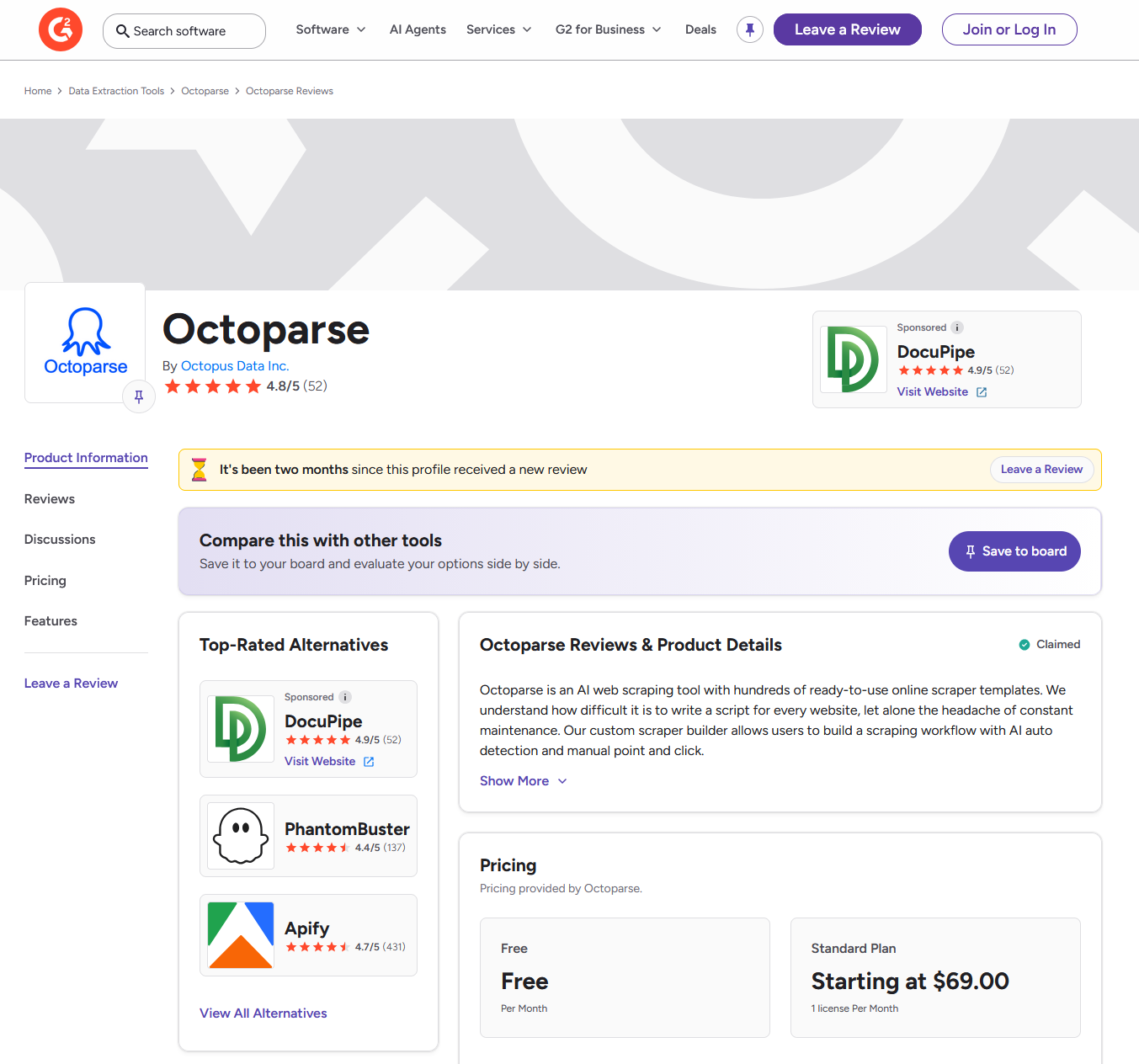Click the hourglass icon in the review banner
1139x1064 pixels.
(199, 469)
